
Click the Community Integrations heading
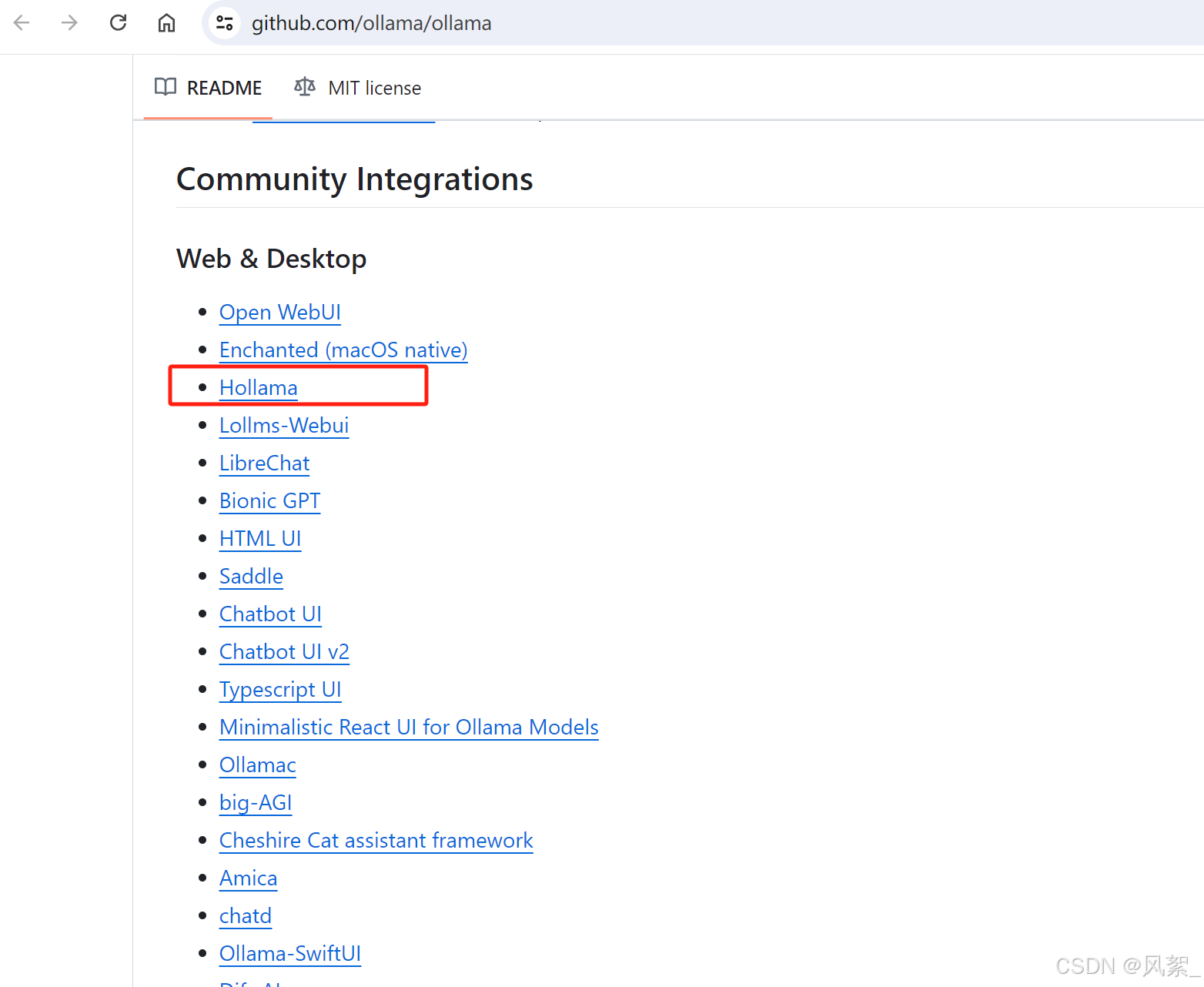pos(355,179)
